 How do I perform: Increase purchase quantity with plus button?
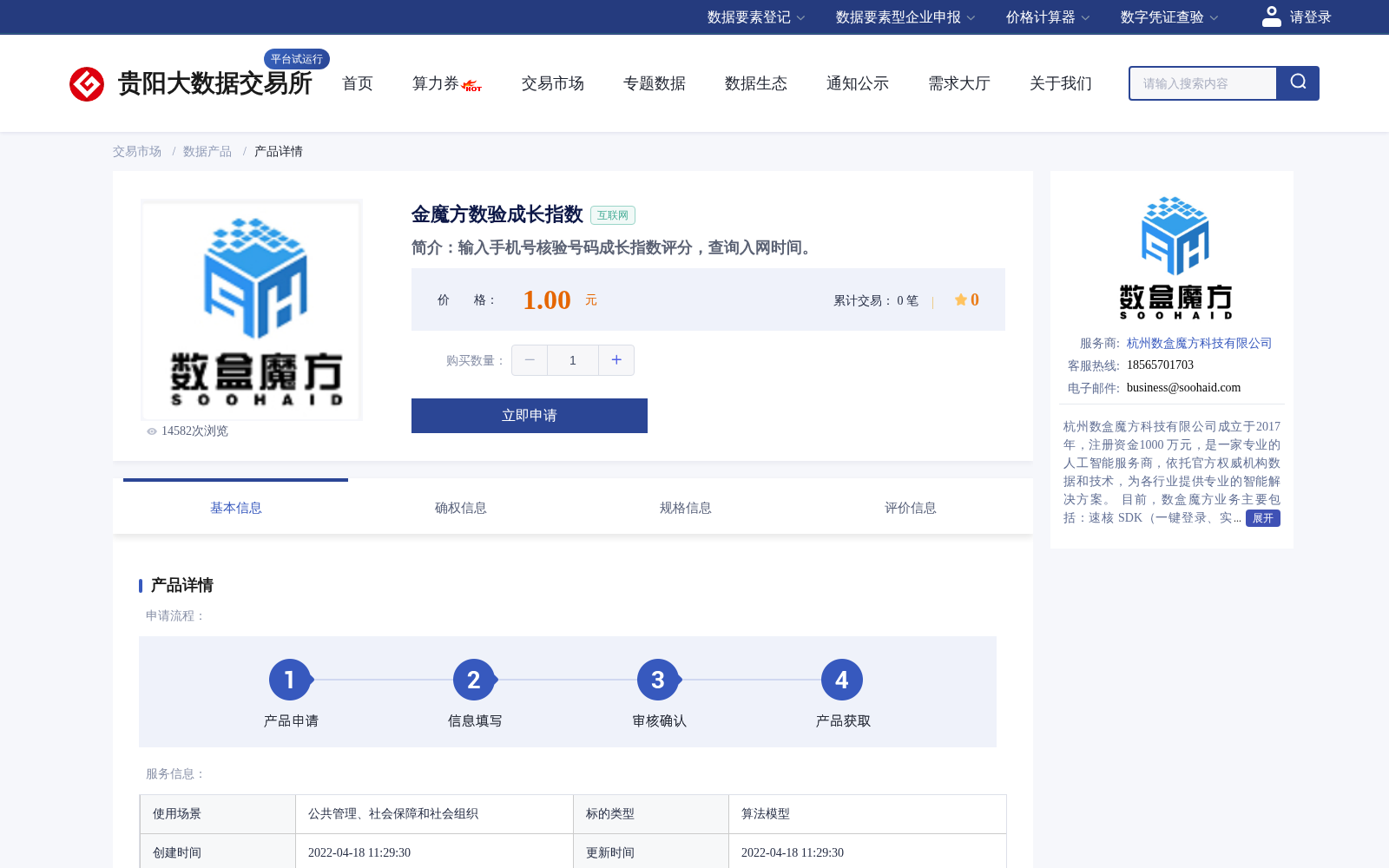616,360
